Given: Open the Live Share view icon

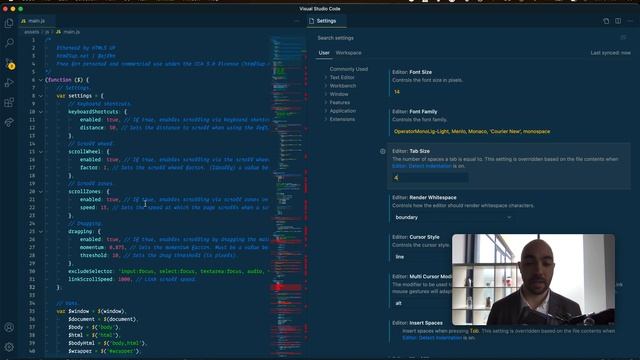Looking at the screenshot, I should pos(9,122).
